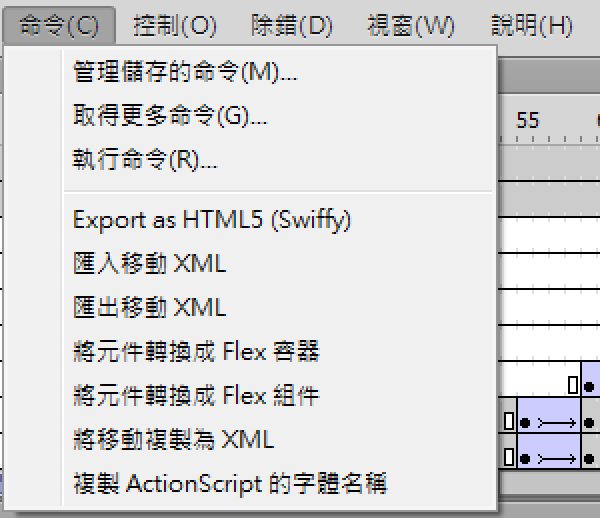The height and width of the screenshot is (518, 600).
Task: Choose 取得更多命令(G)... item
Action: 277,115
